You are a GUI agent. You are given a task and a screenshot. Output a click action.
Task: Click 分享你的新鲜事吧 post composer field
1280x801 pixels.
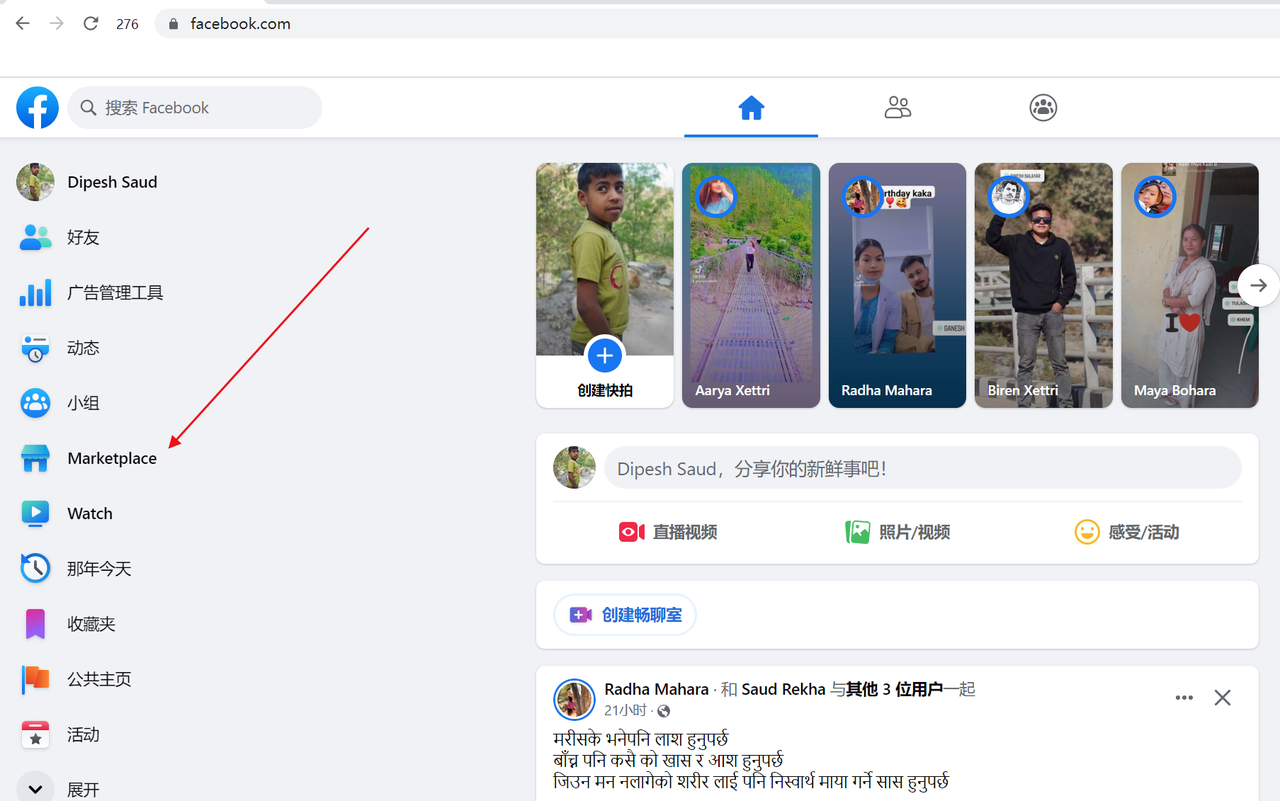[x=922, y=468]
